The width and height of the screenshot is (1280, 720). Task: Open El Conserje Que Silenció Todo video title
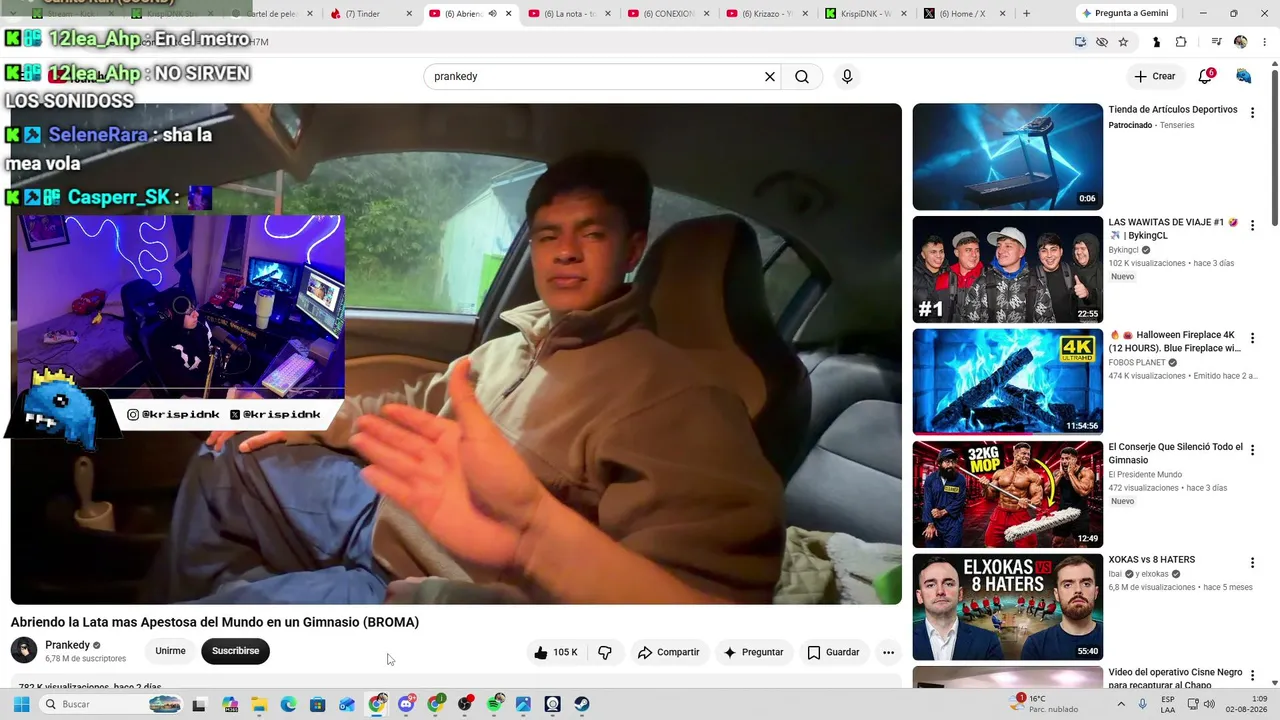[x=1175, y=453]
